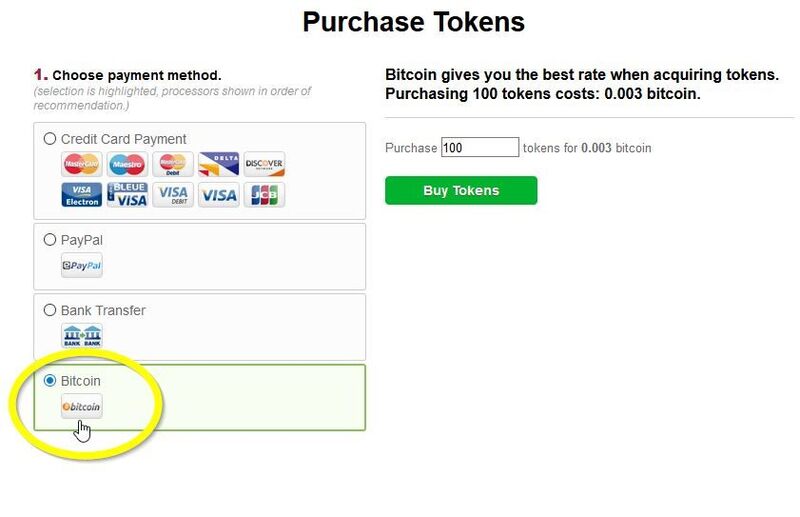800x517 pixels.
Task: Click the Bleue Visa card icon
Action: pyautogui.click(x=127, y=195)
